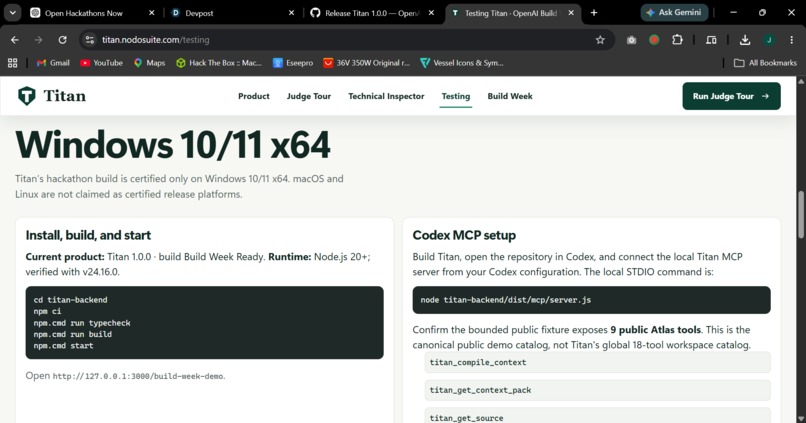Click the Titan wordmark link
Viewport: 806px width, 423px height.
point(64,96)
